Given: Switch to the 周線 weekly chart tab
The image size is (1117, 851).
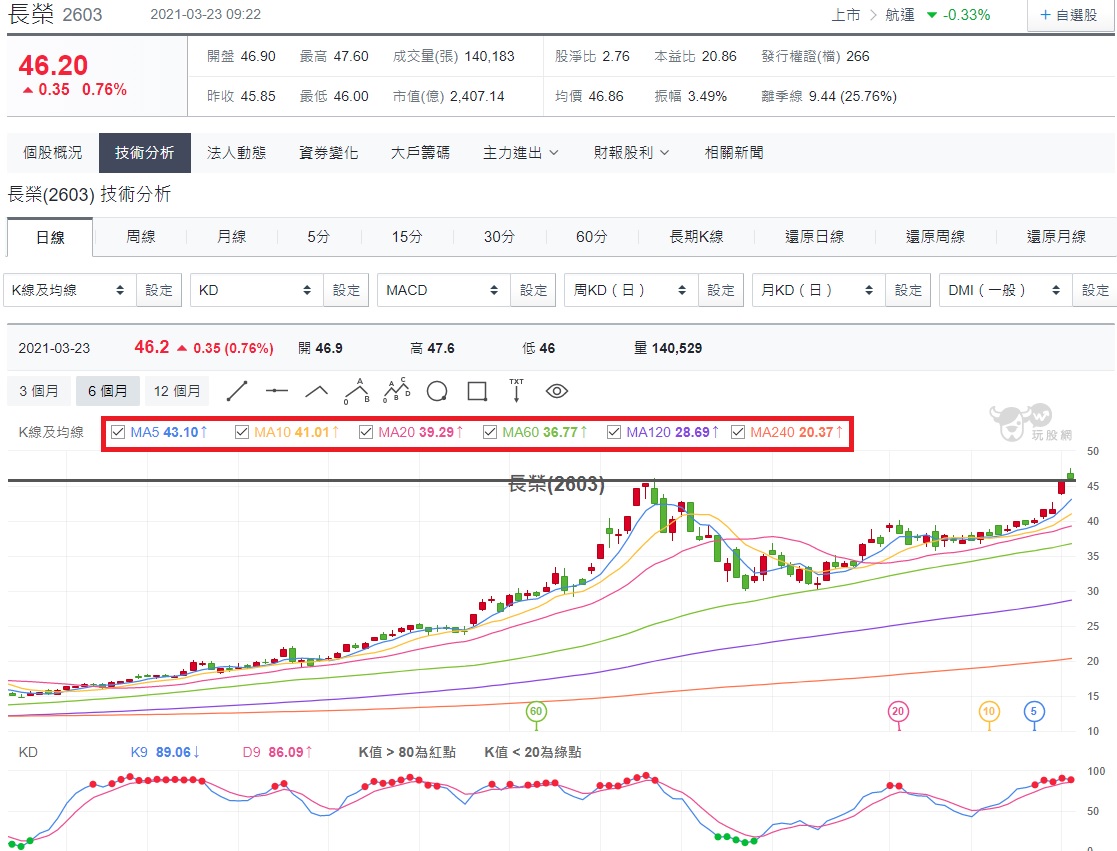Looking at the screenshot, I should click(x=140, y=236).
